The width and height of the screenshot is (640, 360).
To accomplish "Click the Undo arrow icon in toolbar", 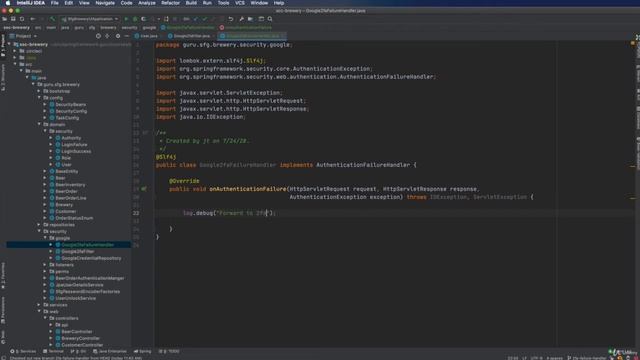I will coord(231,19).
